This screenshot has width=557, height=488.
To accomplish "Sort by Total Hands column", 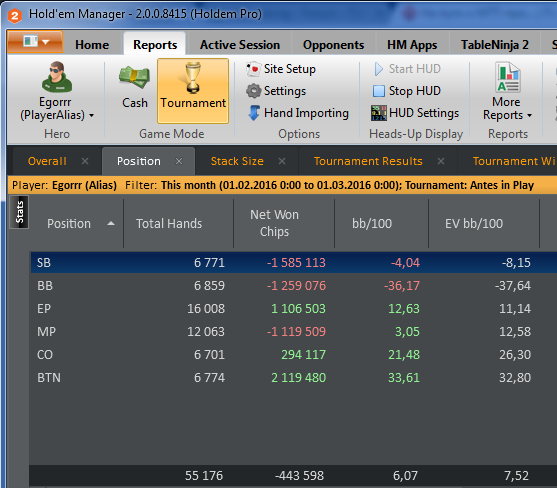I will click(169, 224).
